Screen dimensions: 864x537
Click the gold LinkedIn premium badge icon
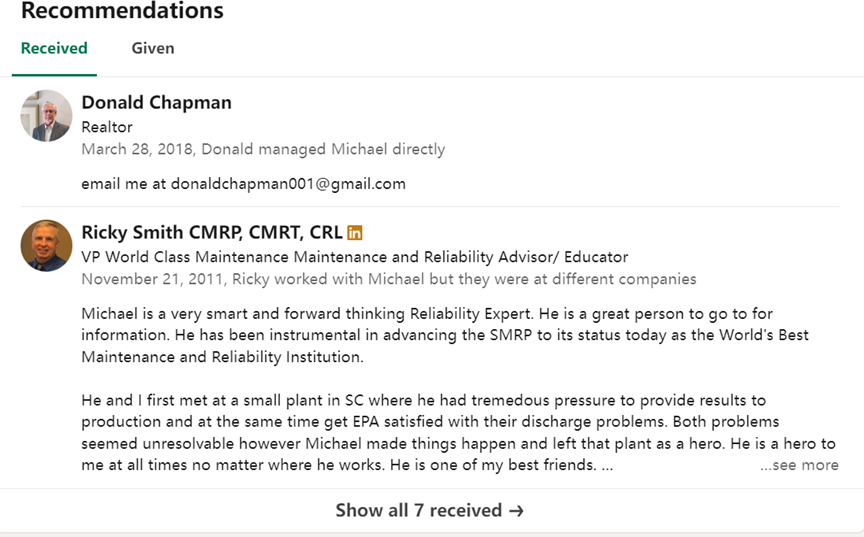(x=355, y=233)
